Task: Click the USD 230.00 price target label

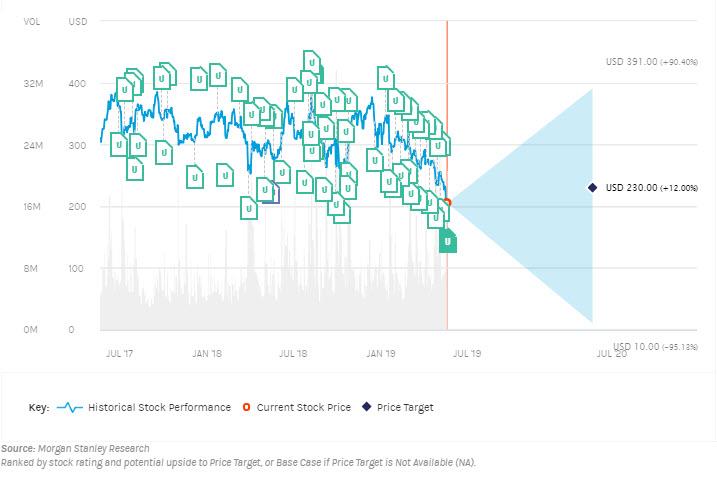Action: point(652,188)
